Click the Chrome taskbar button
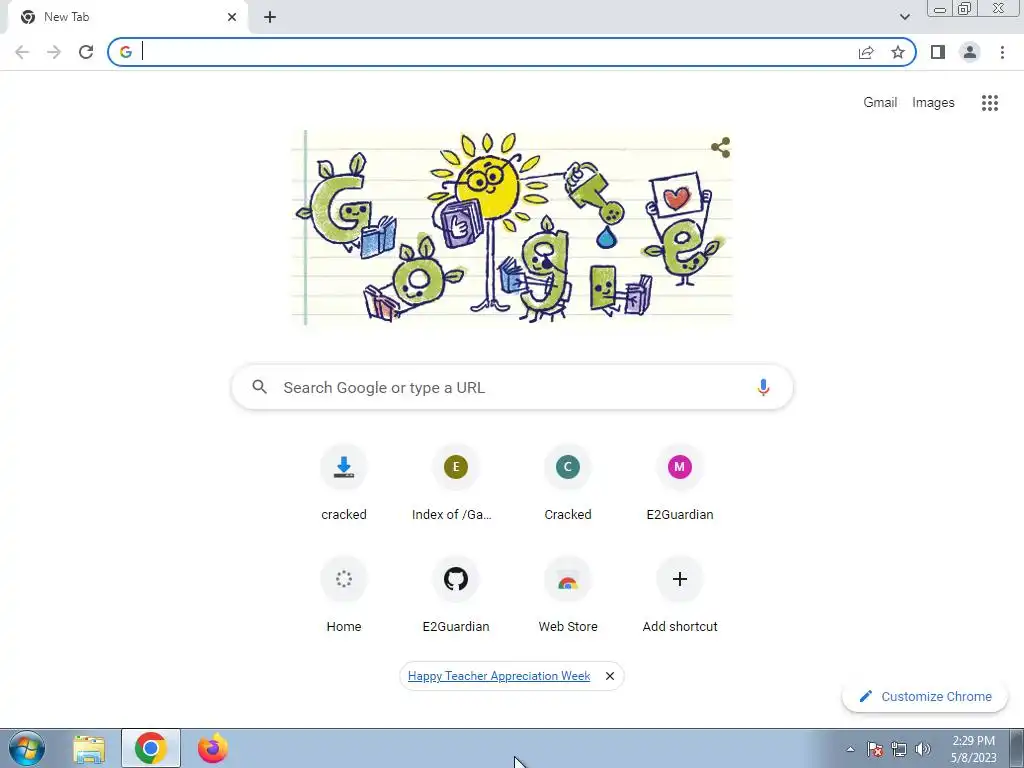The height and width of the screenshot is (768, 1024). pos(151,748)
